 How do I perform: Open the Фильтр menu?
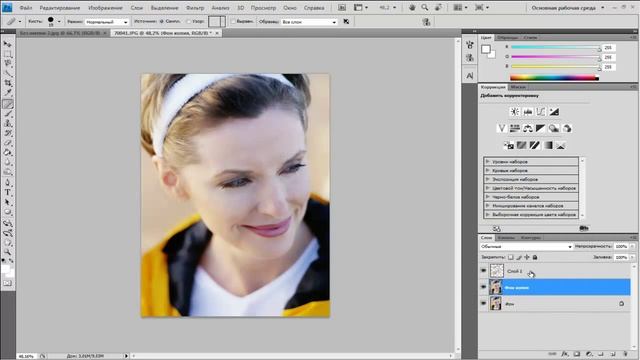tap(195, 8)
